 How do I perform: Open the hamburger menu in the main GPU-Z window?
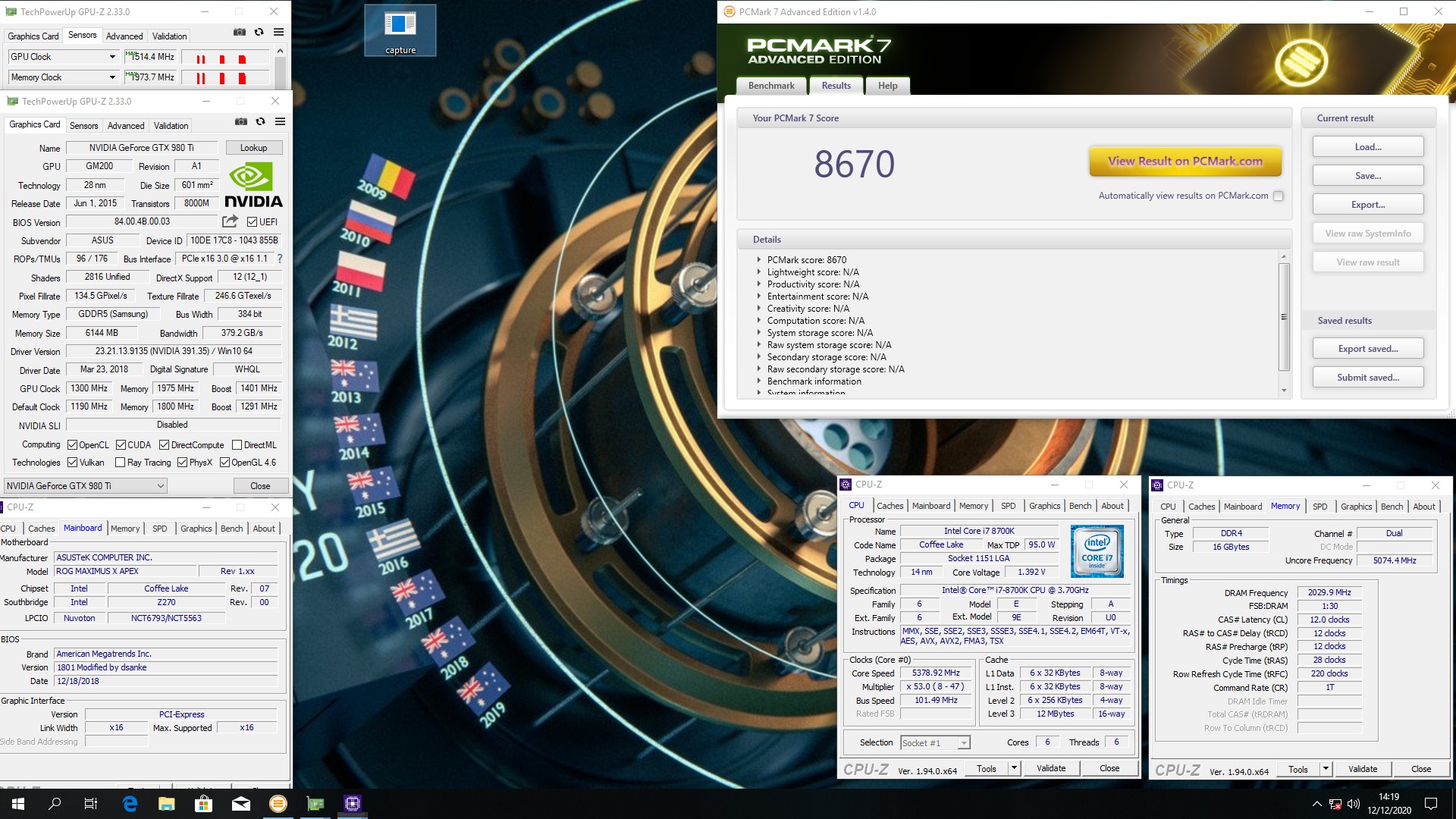(280, 121)
